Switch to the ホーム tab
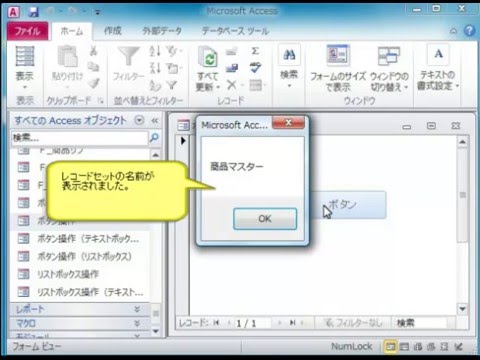480x360 pixels. [x=71, y=31]
